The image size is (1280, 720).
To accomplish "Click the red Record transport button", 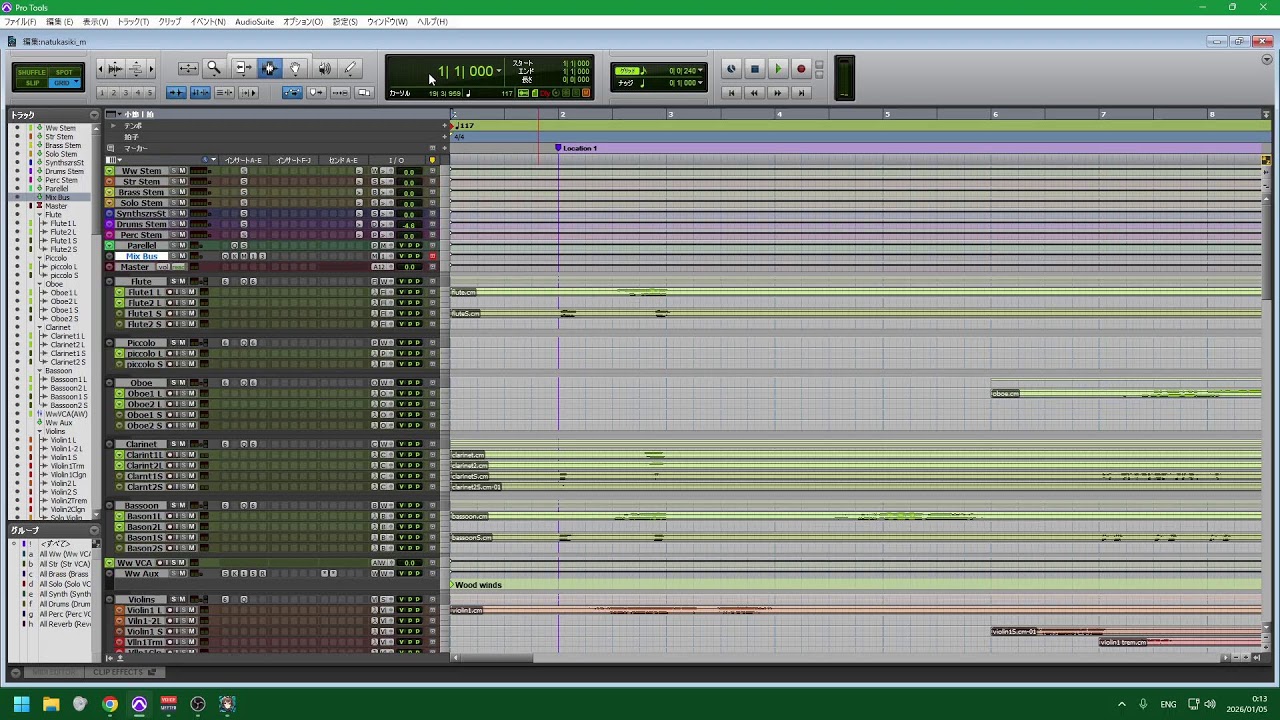I will [801, 69].
